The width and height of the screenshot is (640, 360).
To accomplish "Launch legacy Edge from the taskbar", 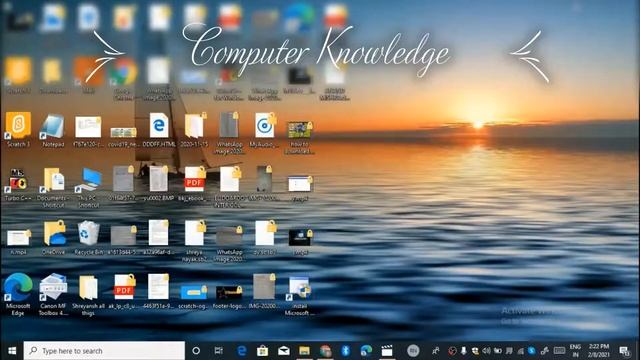I will (242, 351).
